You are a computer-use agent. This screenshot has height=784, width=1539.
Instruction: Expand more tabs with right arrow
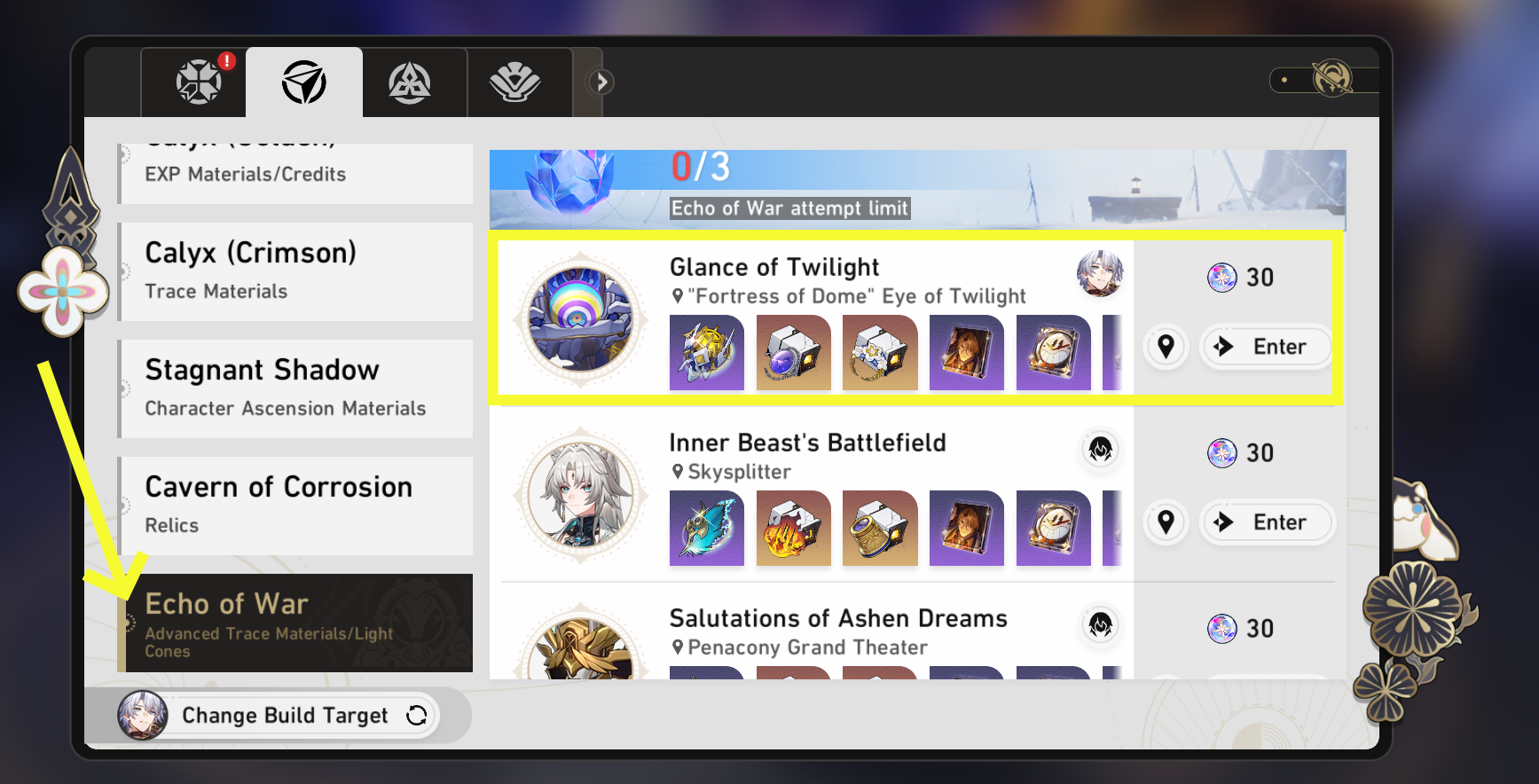(x=601, y=82)
